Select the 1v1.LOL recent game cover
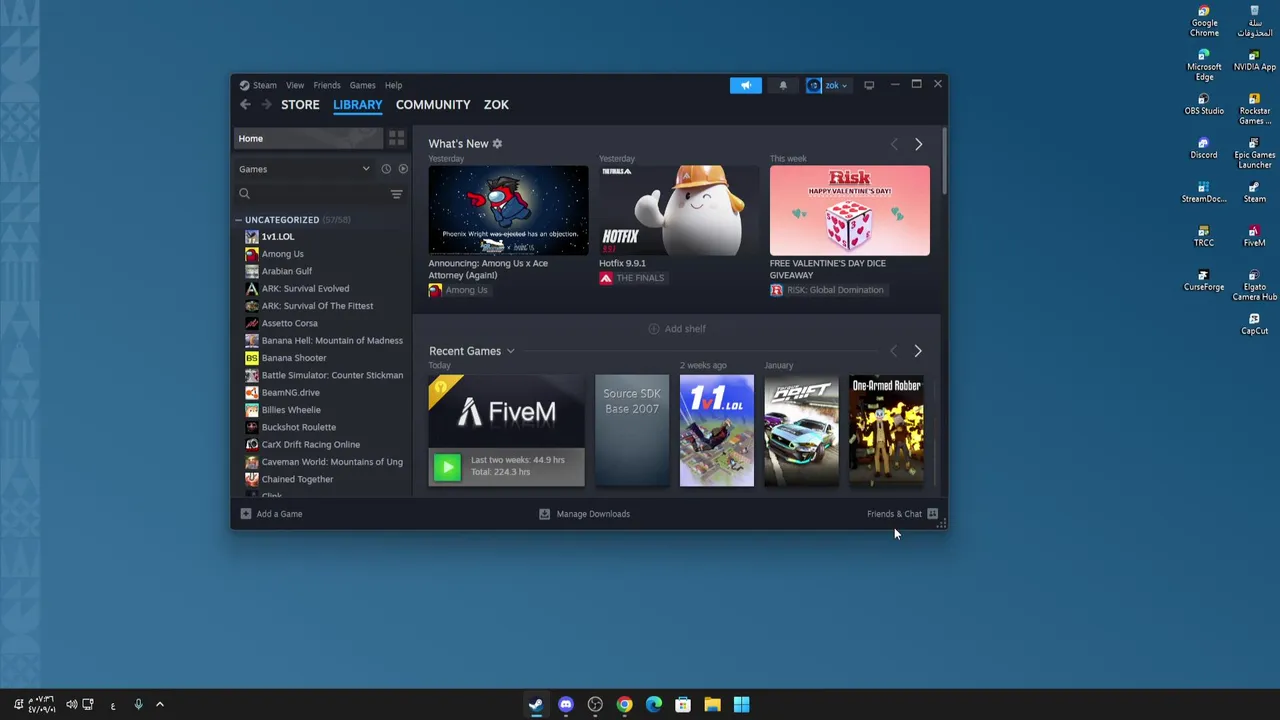1280x720 pixels. (717, 430)
